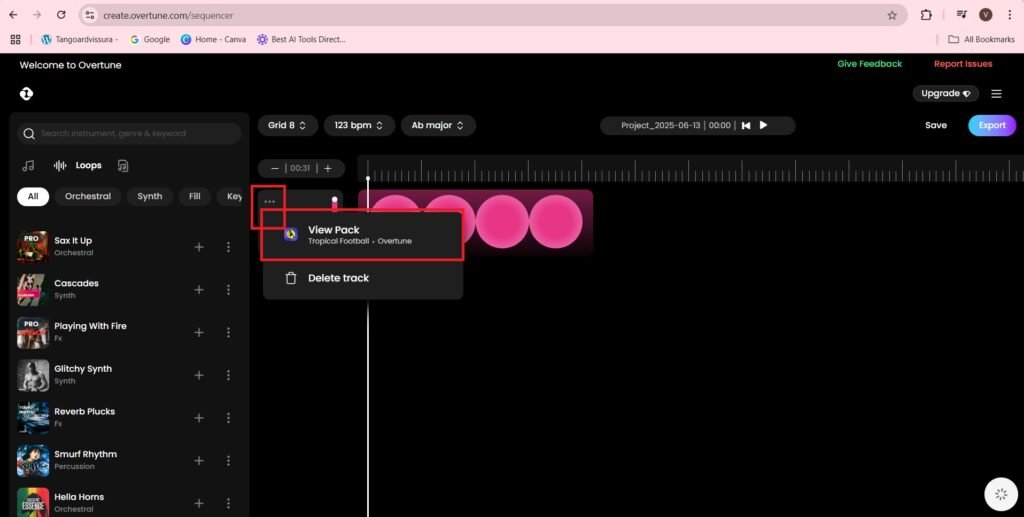
Task: Zoom out timeline with minus button
Action: point(274,168)
